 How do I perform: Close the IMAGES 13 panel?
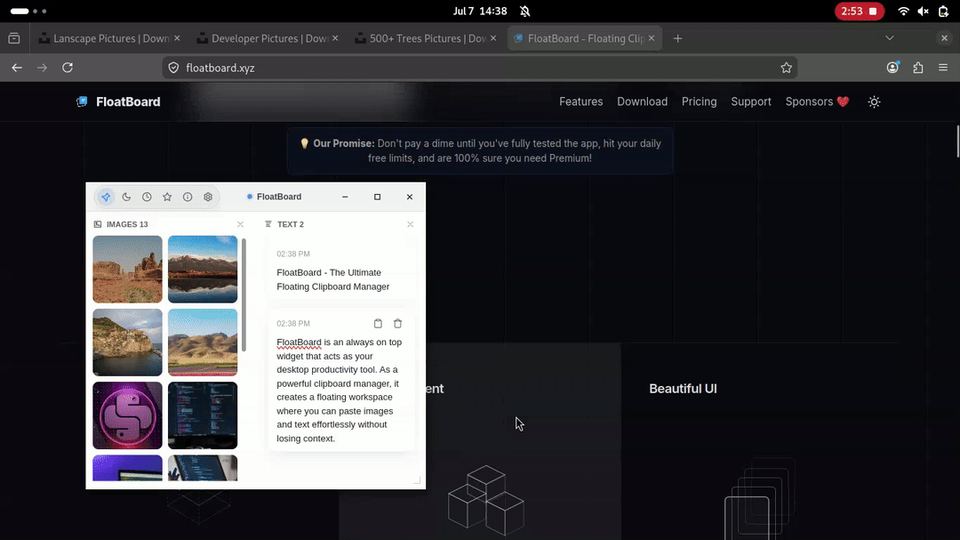pyautogui.click(x=240, y=224)
